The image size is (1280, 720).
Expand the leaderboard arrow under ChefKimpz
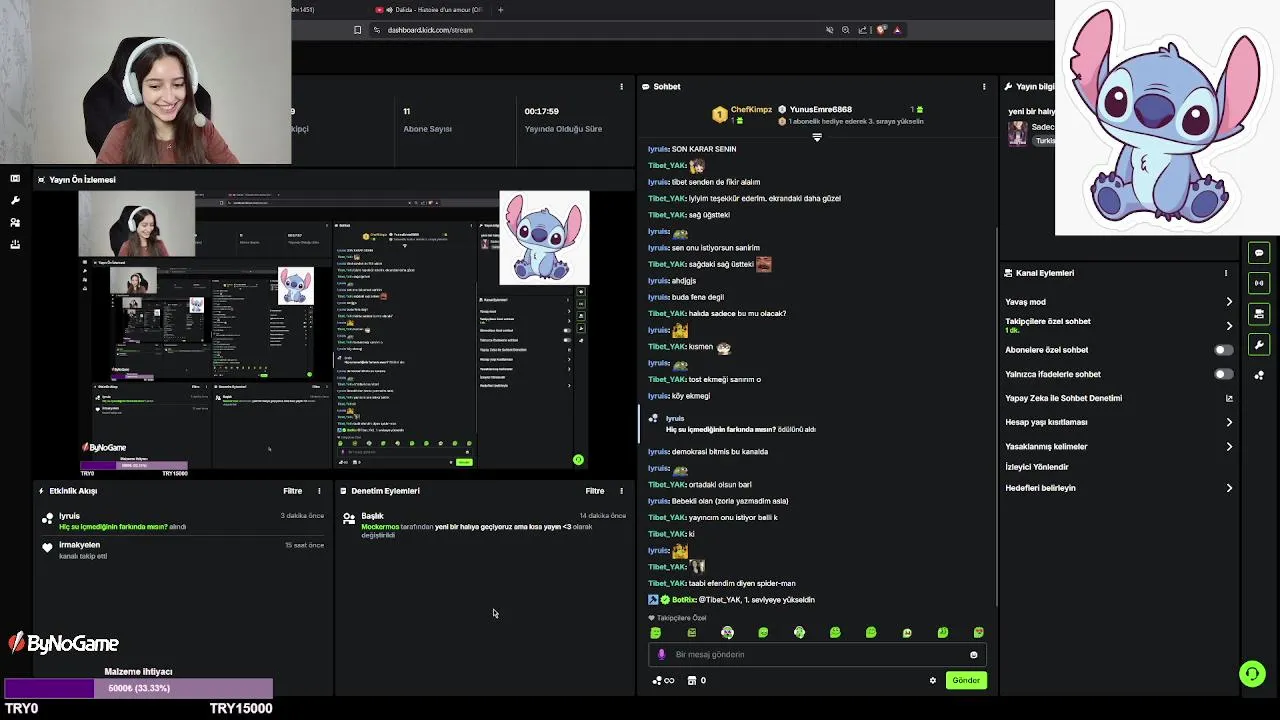(817, 137)
